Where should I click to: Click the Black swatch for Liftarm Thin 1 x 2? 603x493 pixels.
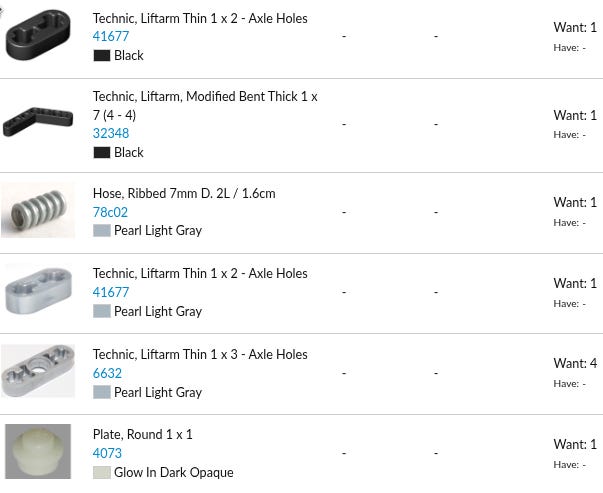point(102,56)
